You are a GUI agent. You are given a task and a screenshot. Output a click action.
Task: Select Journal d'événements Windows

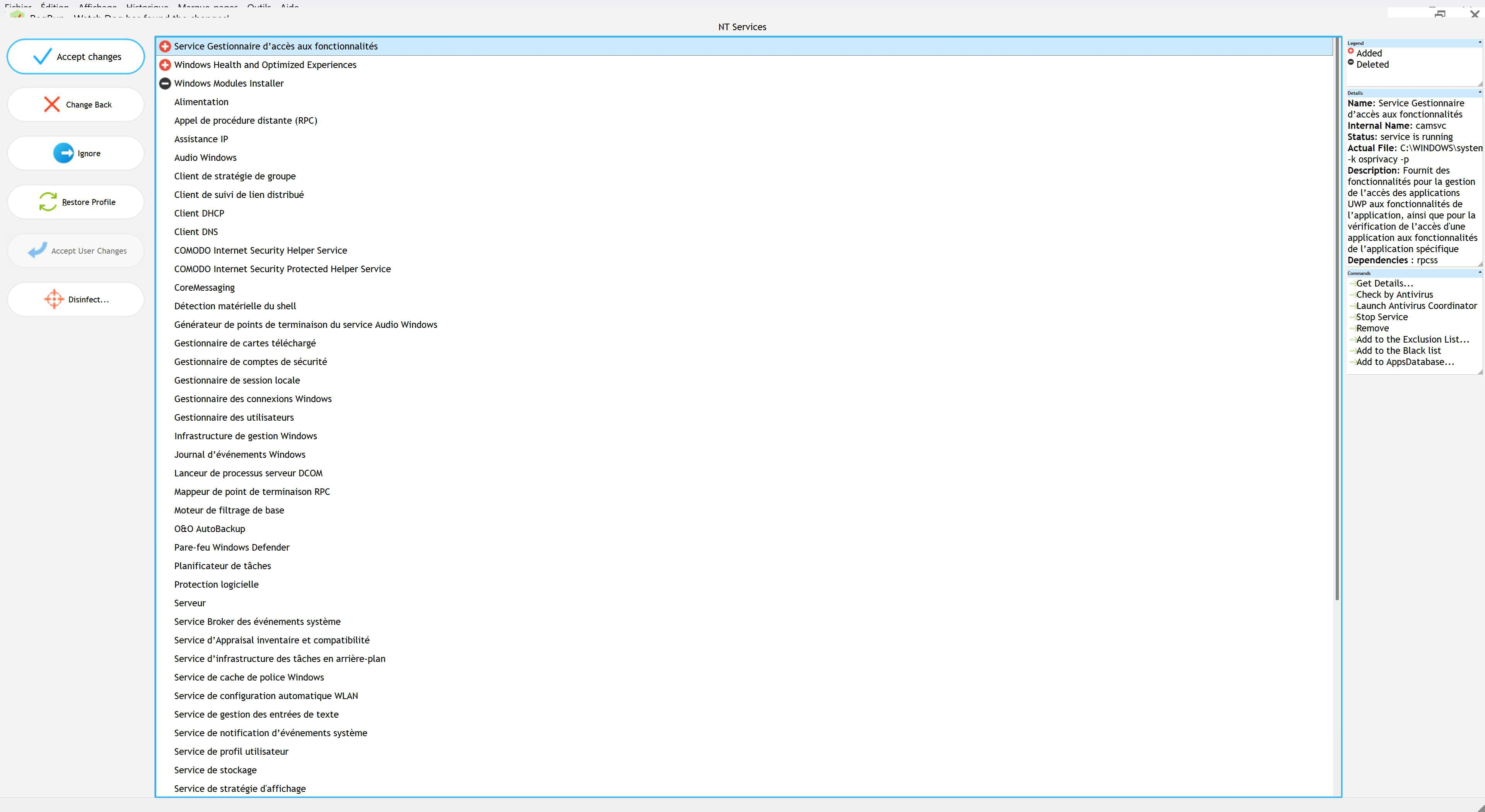pos(240,454)
